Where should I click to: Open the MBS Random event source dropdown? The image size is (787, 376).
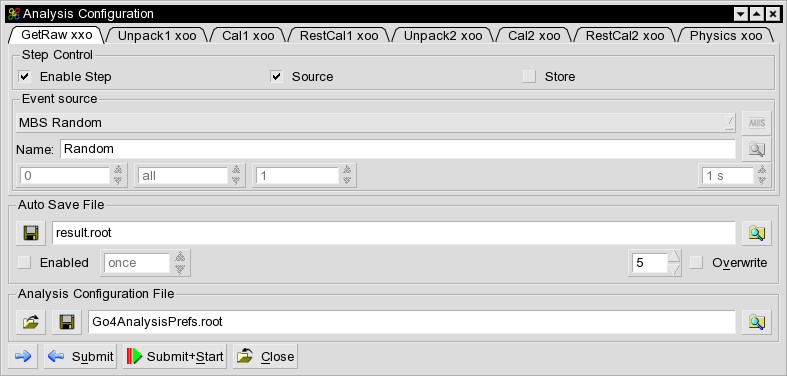[376, 122]
